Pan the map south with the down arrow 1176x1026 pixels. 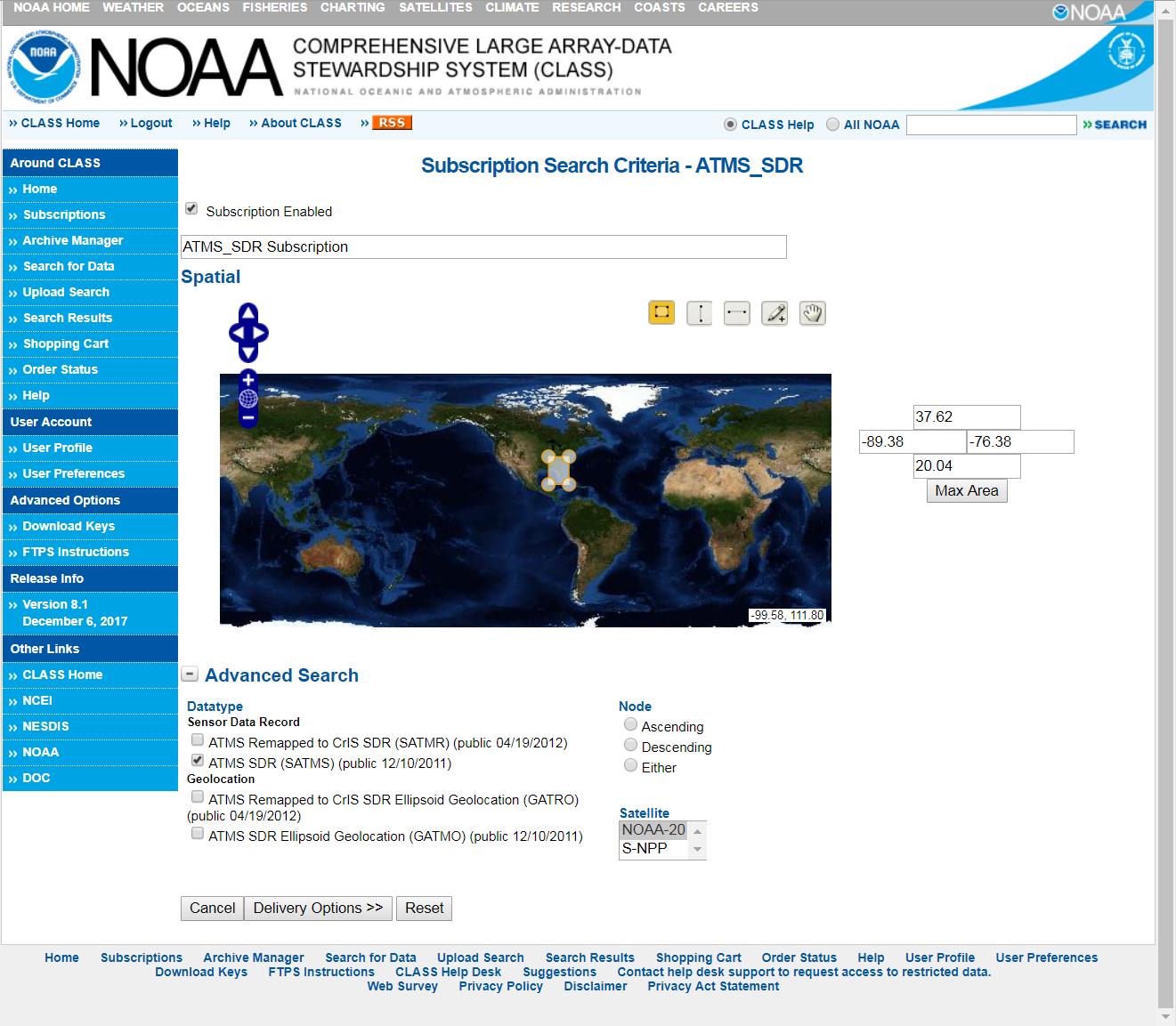coord(248,353)
